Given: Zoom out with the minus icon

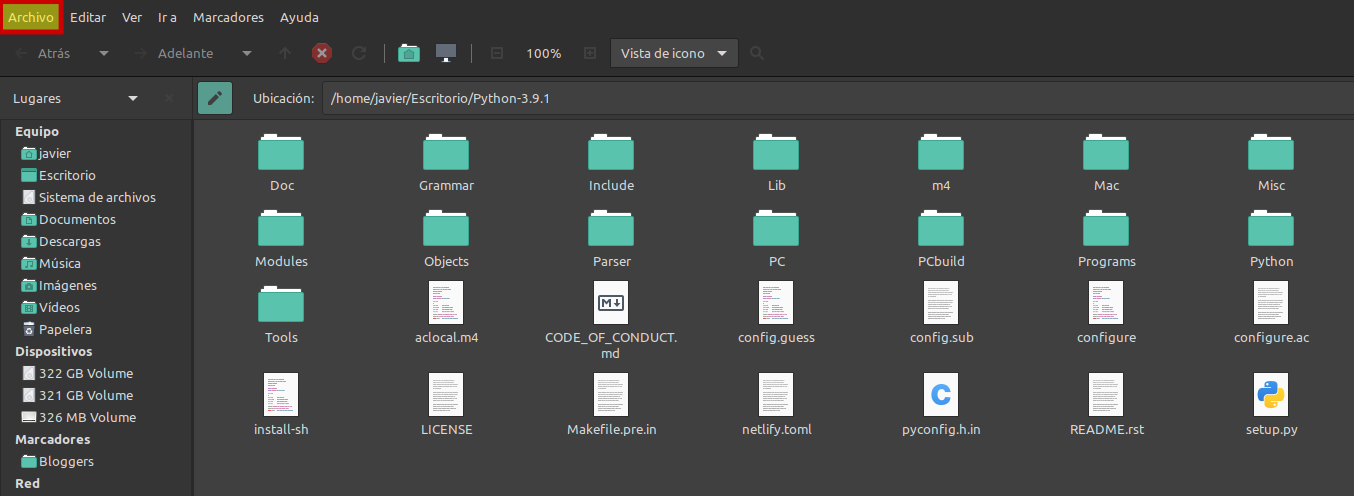Looking at the screenshot, I should [x=497, y=53].
